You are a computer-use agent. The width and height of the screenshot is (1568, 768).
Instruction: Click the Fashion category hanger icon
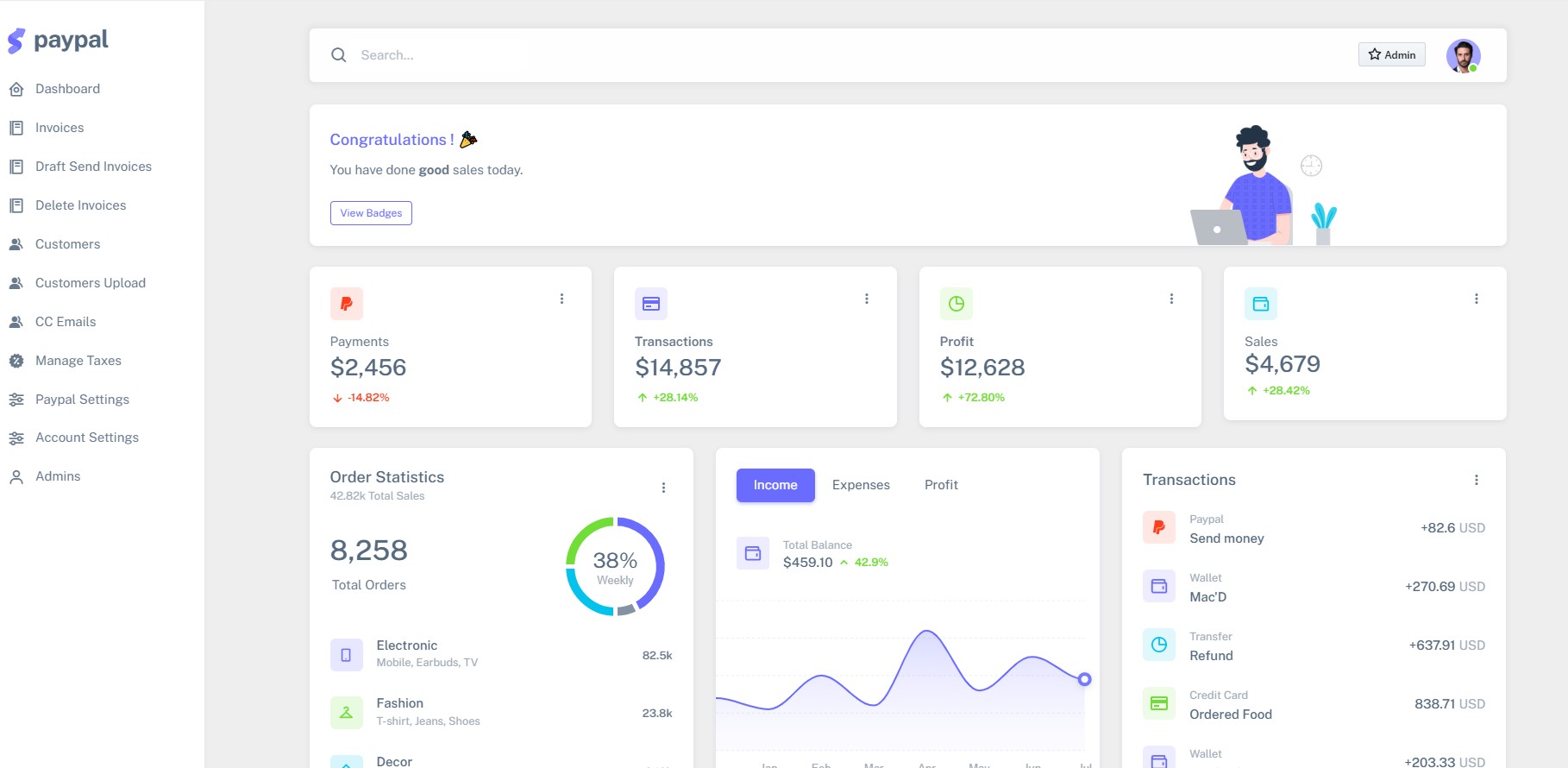347,713
